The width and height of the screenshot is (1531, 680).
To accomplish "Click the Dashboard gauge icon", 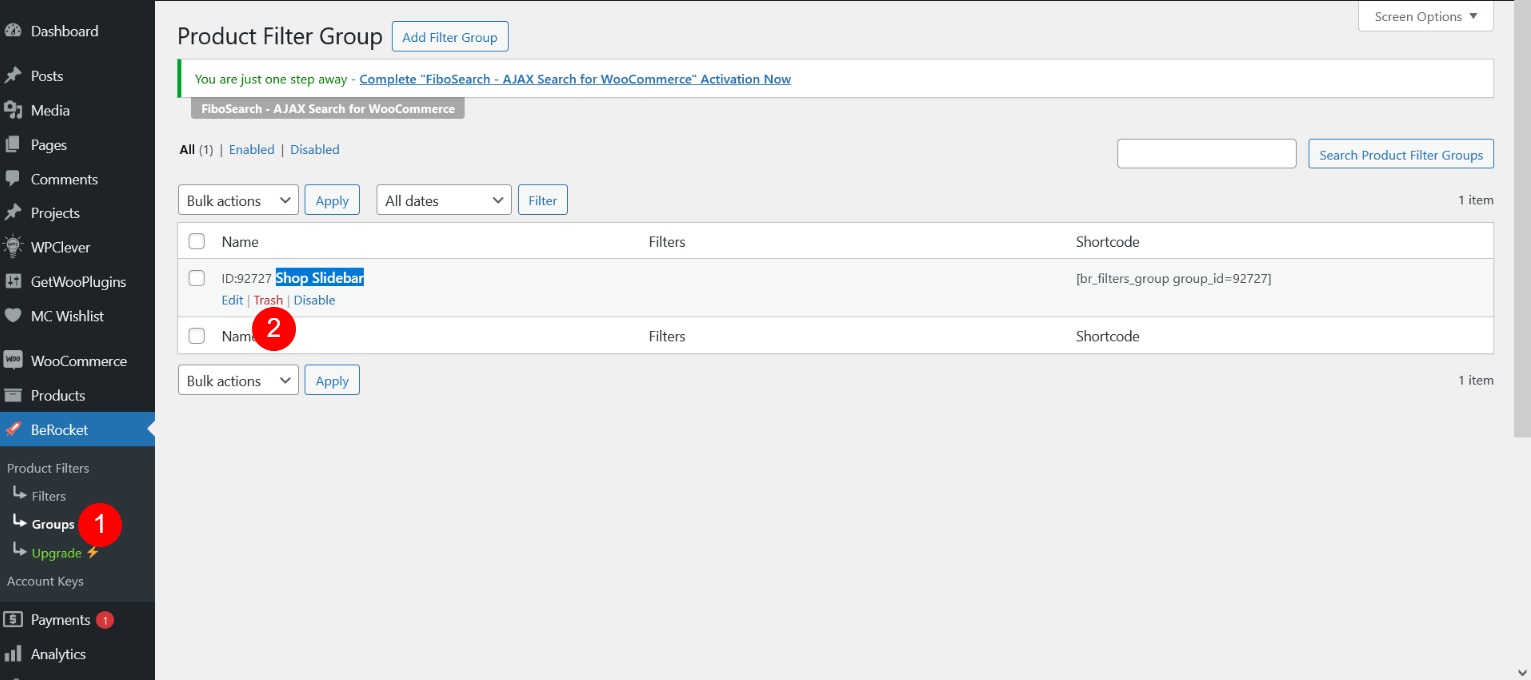I will pos(13,31).
